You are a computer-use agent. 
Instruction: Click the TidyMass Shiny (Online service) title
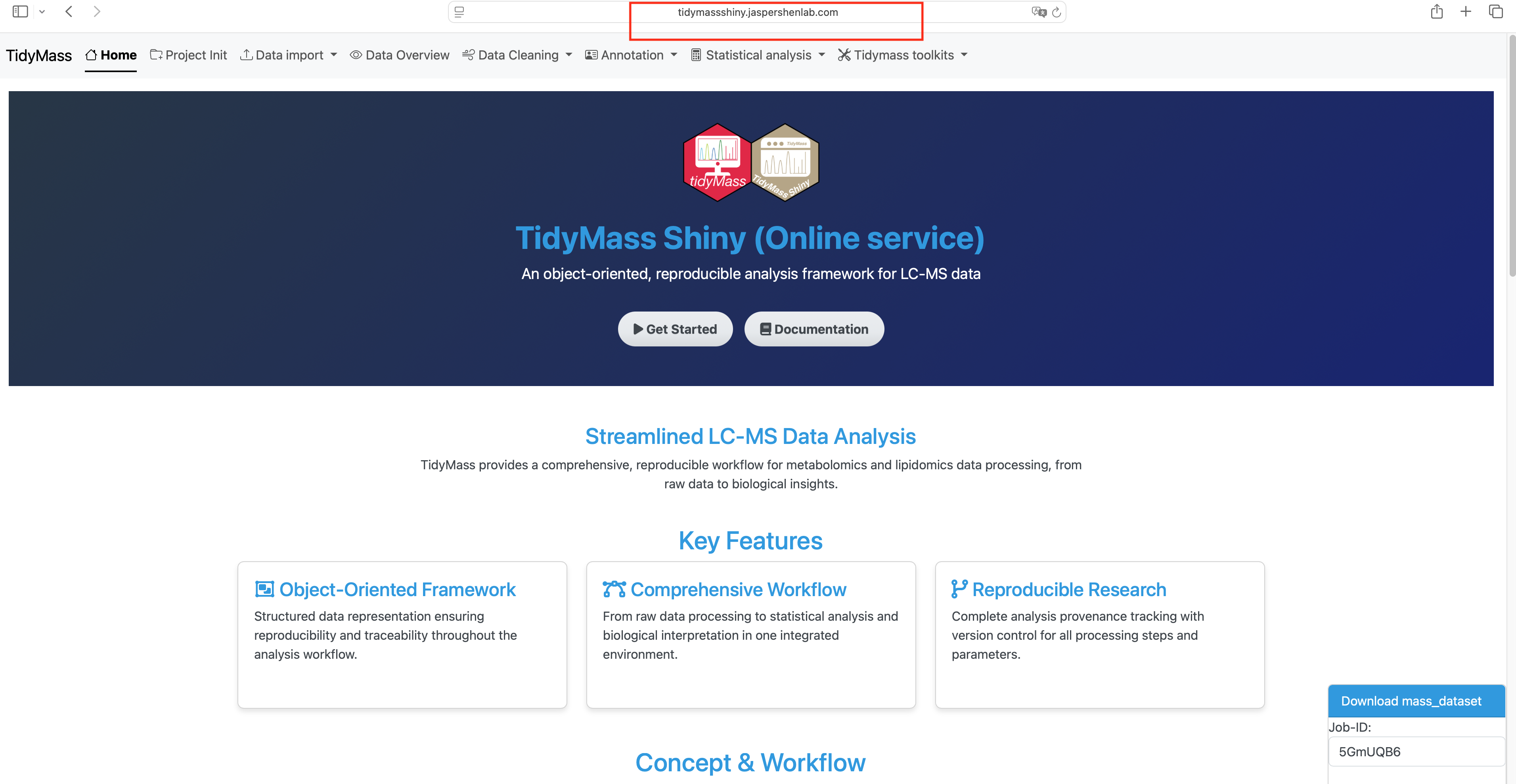750,238
